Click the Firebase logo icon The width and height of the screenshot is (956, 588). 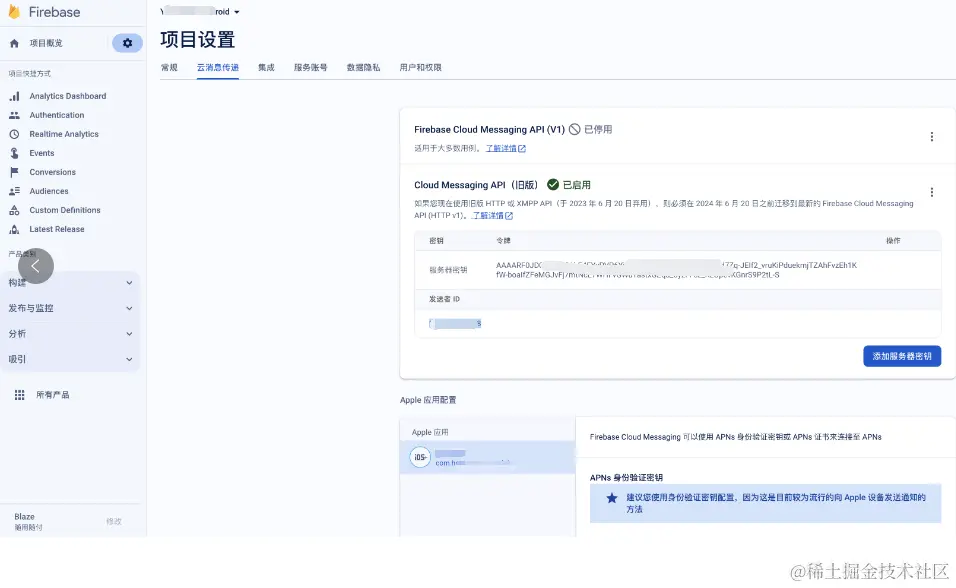click(14, 12)
